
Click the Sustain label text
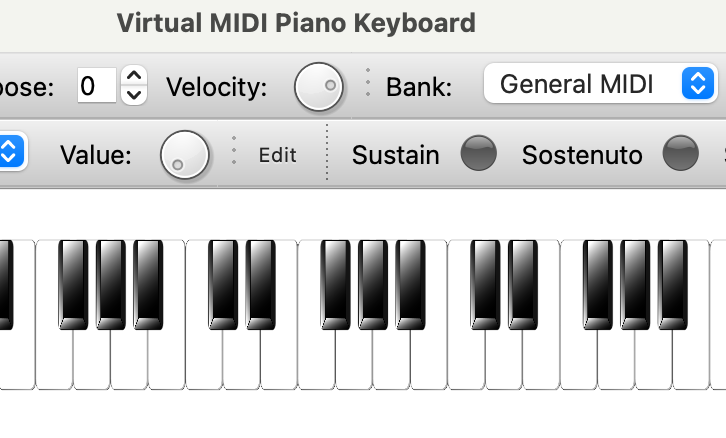(x=396, y=155)
